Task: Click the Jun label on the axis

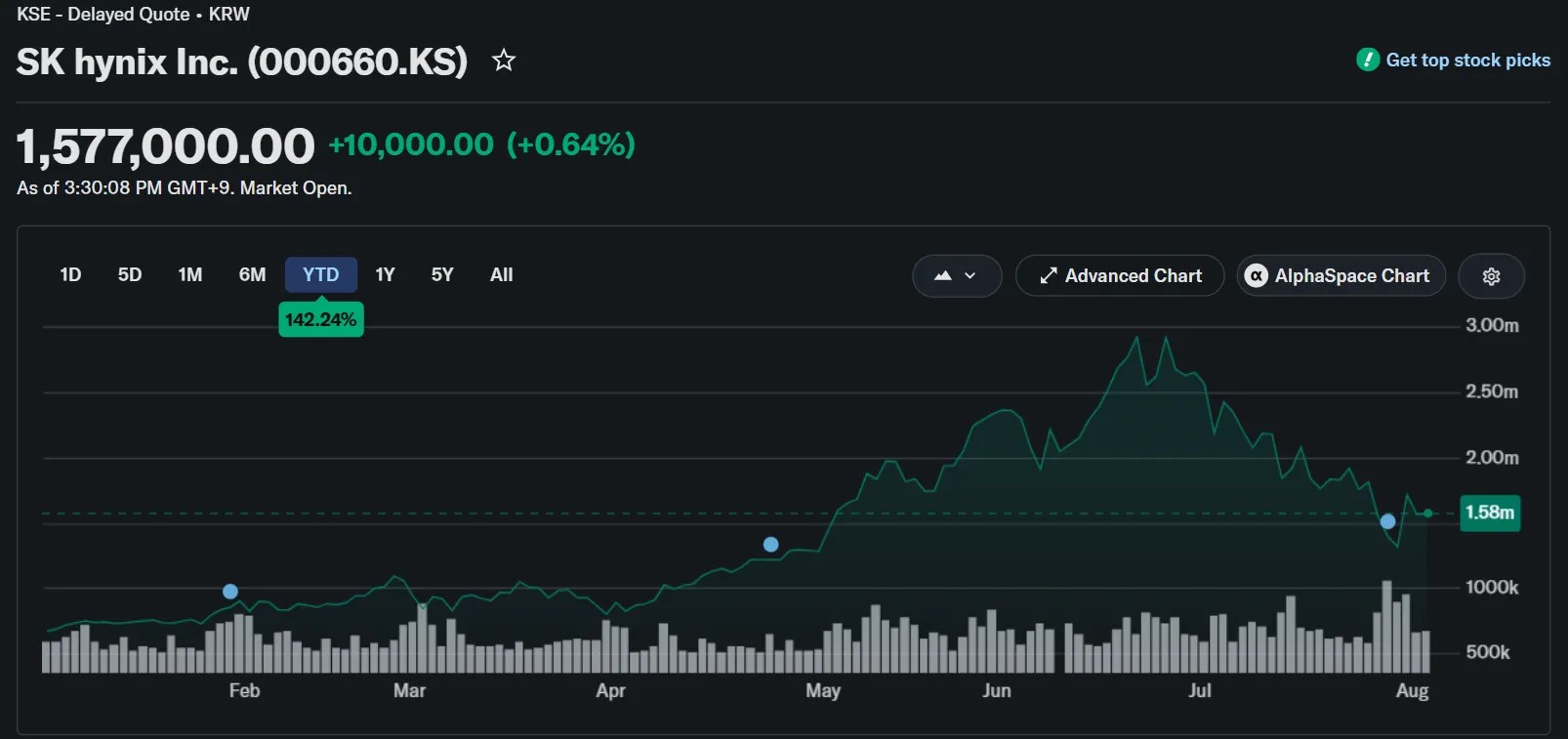Action: 997,691
